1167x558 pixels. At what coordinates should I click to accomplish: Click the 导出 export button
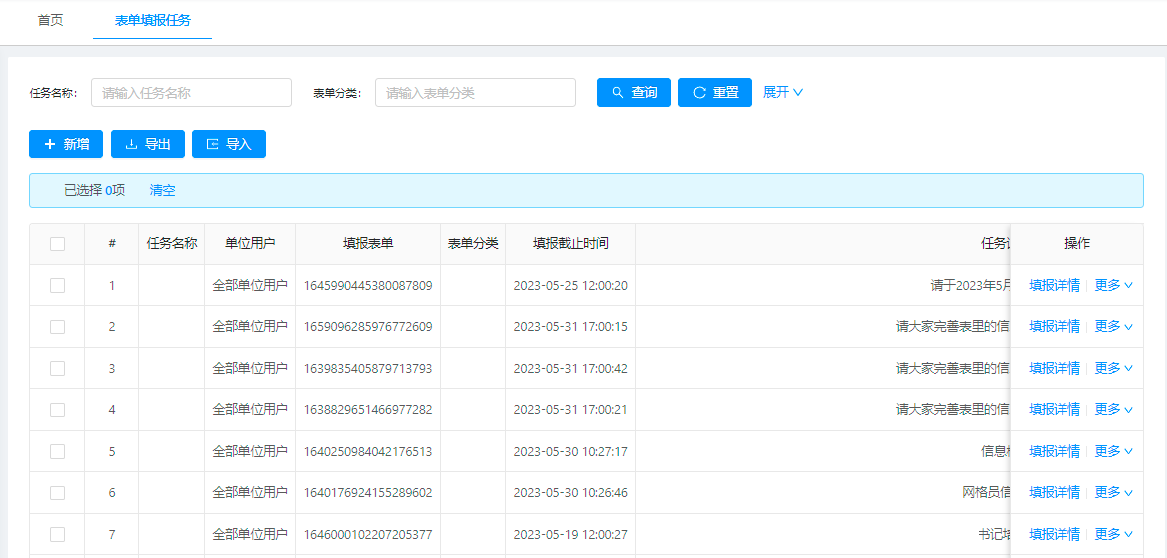(x=148, y=144)
